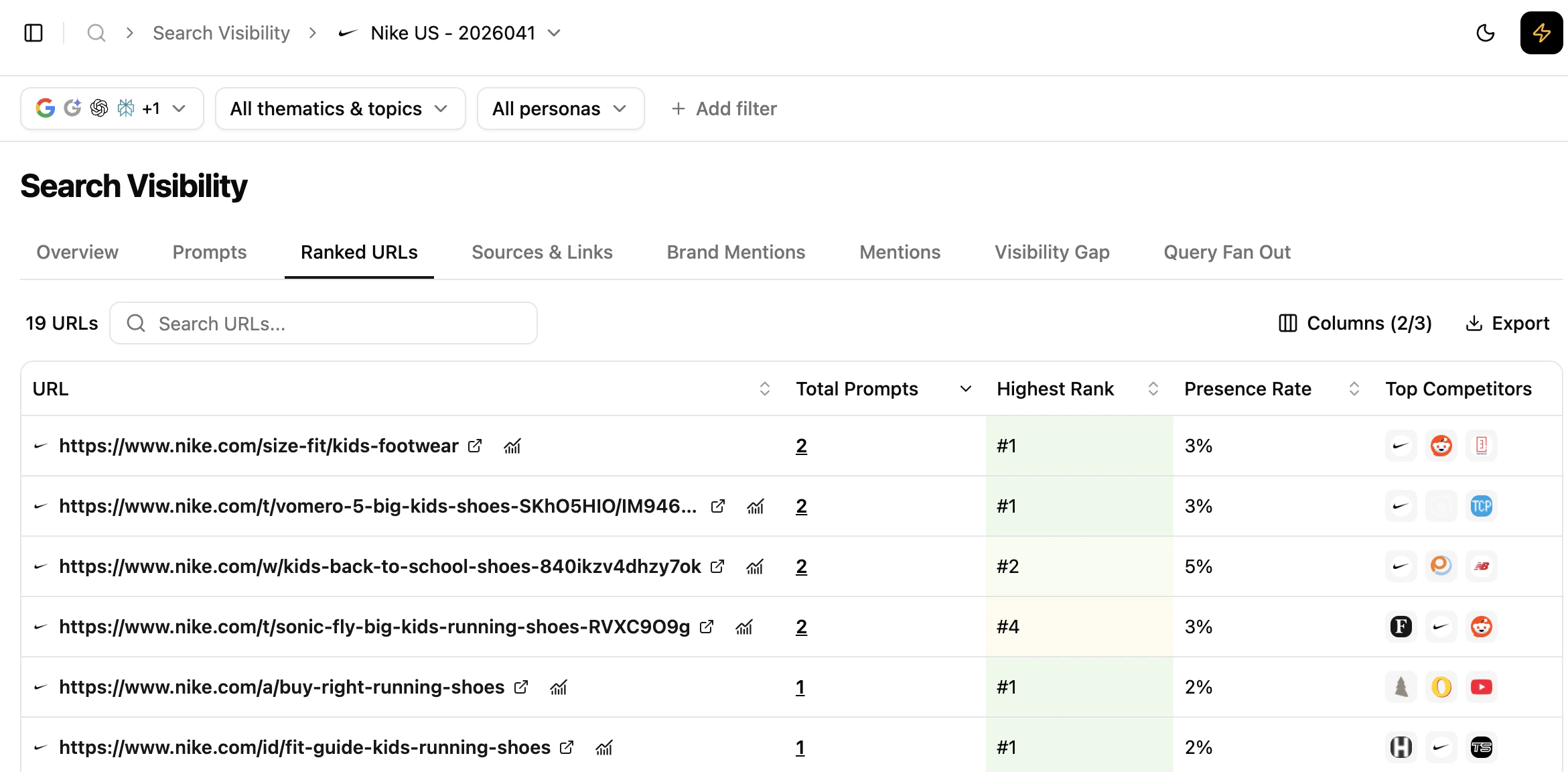Open Search Visibility breadcrumb link

(x=221, y=33)
